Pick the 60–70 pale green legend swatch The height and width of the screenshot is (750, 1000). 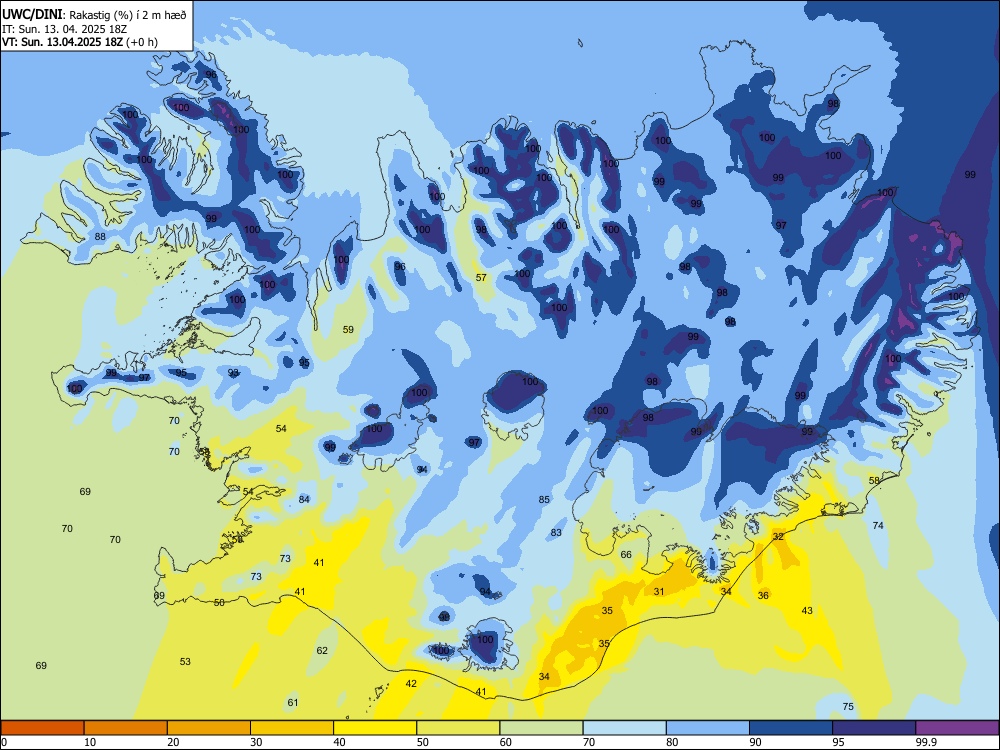[541, 728]
